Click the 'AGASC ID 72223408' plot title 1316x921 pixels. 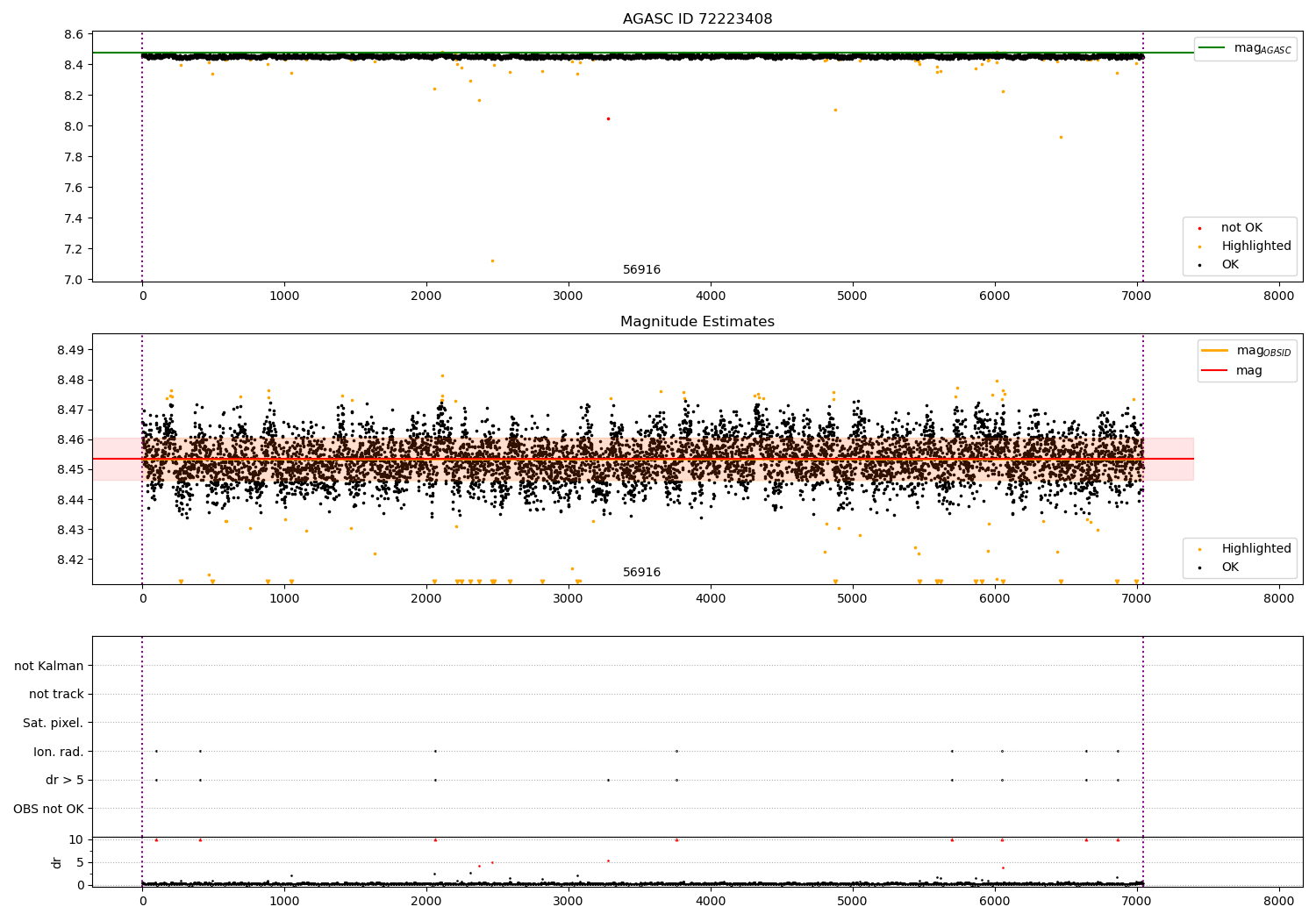click(x=697, y=19)
